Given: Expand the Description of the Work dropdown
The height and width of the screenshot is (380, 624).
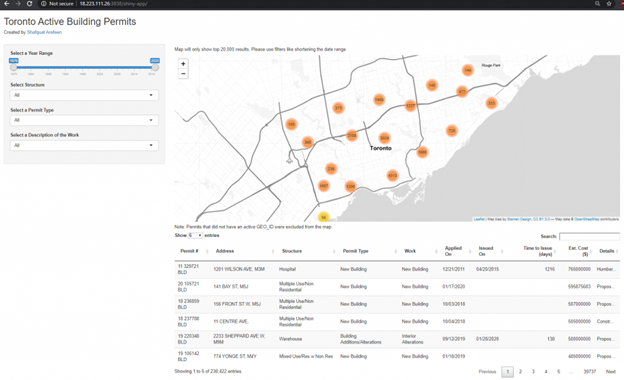Looking at the screenshot, I should pos(84,145).
